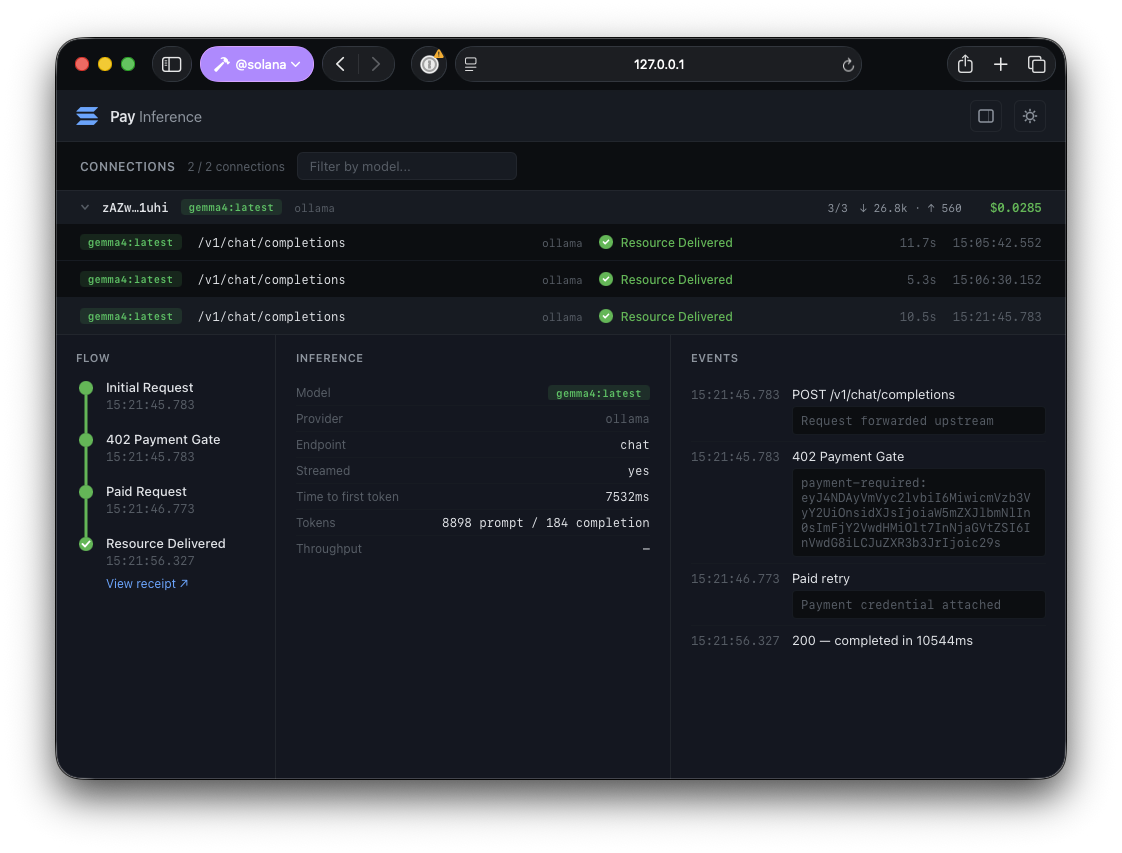Select the request row at 15:06:30.152
The width and height of the screenshot is (1122, 853).
561,280
